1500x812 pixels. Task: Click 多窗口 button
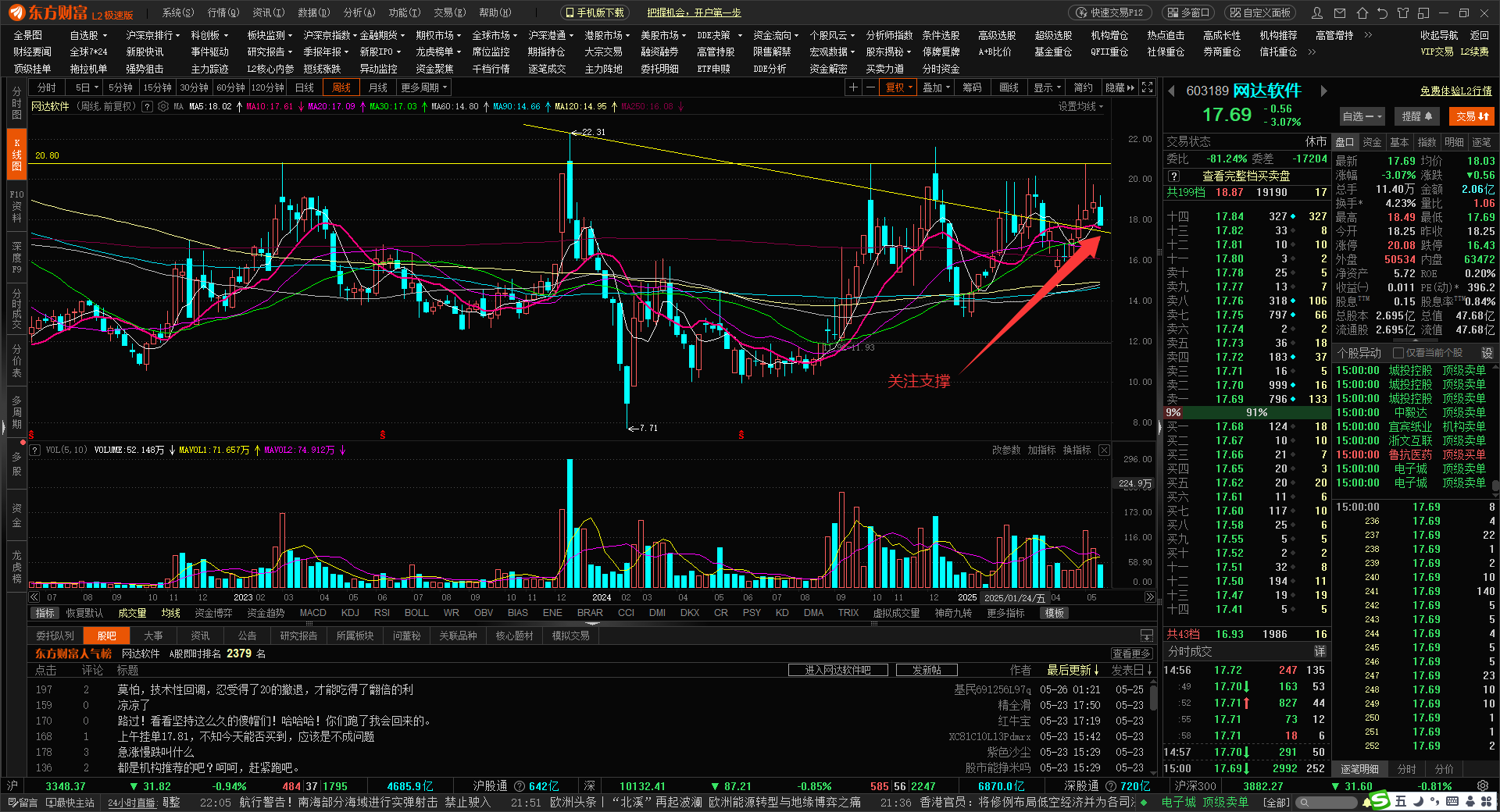click(1187, 12)
